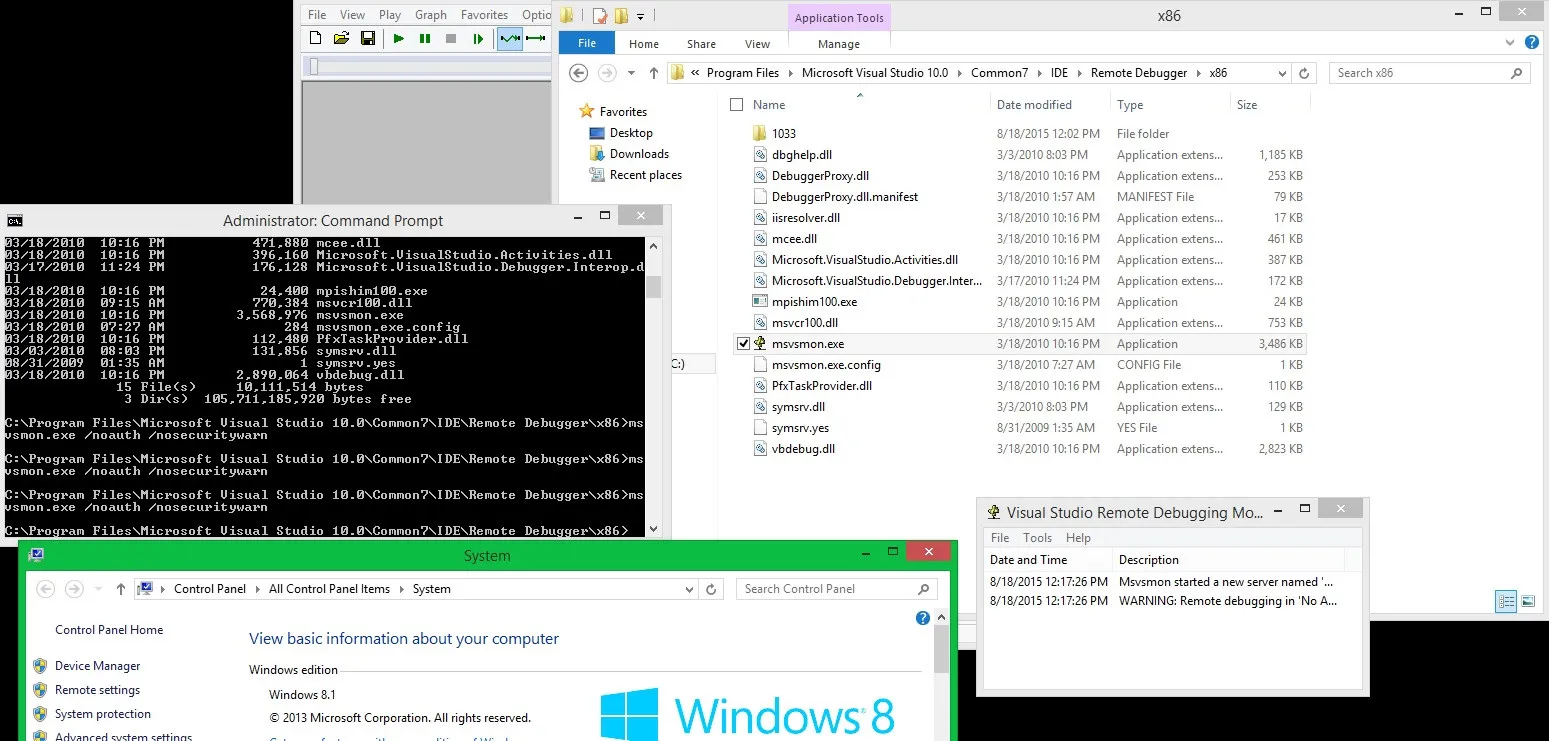Go back in the x86 Explorer window
Screen dimensions: 1549x741
(x=578, y=73)
